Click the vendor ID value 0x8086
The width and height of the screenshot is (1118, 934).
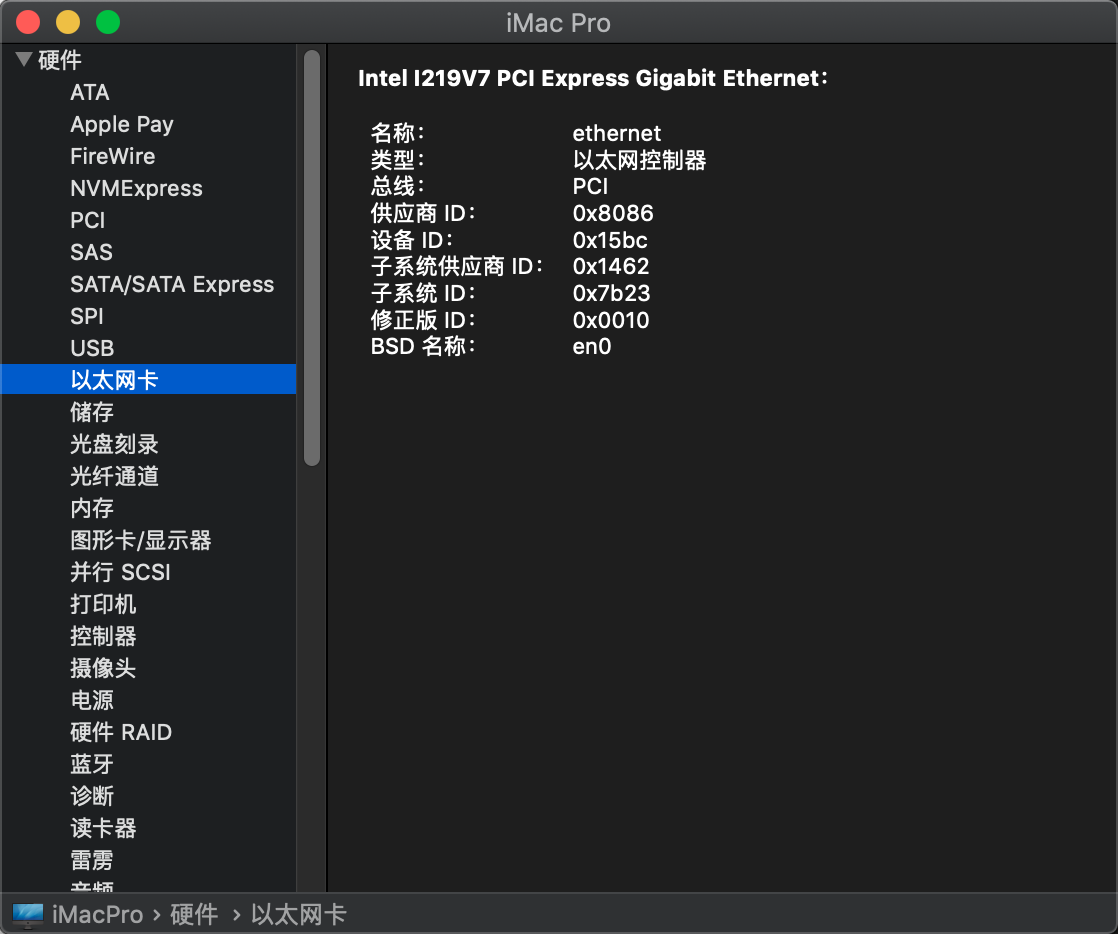tap(613, 213)
